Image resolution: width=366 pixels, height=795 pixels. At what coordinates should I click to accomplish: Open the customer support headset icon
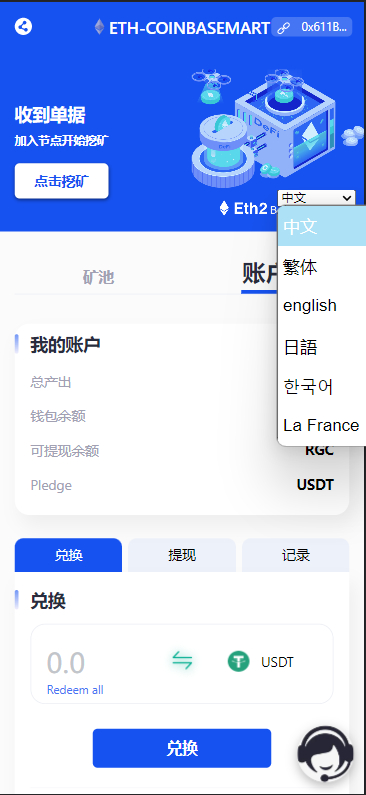coord(325,754)
